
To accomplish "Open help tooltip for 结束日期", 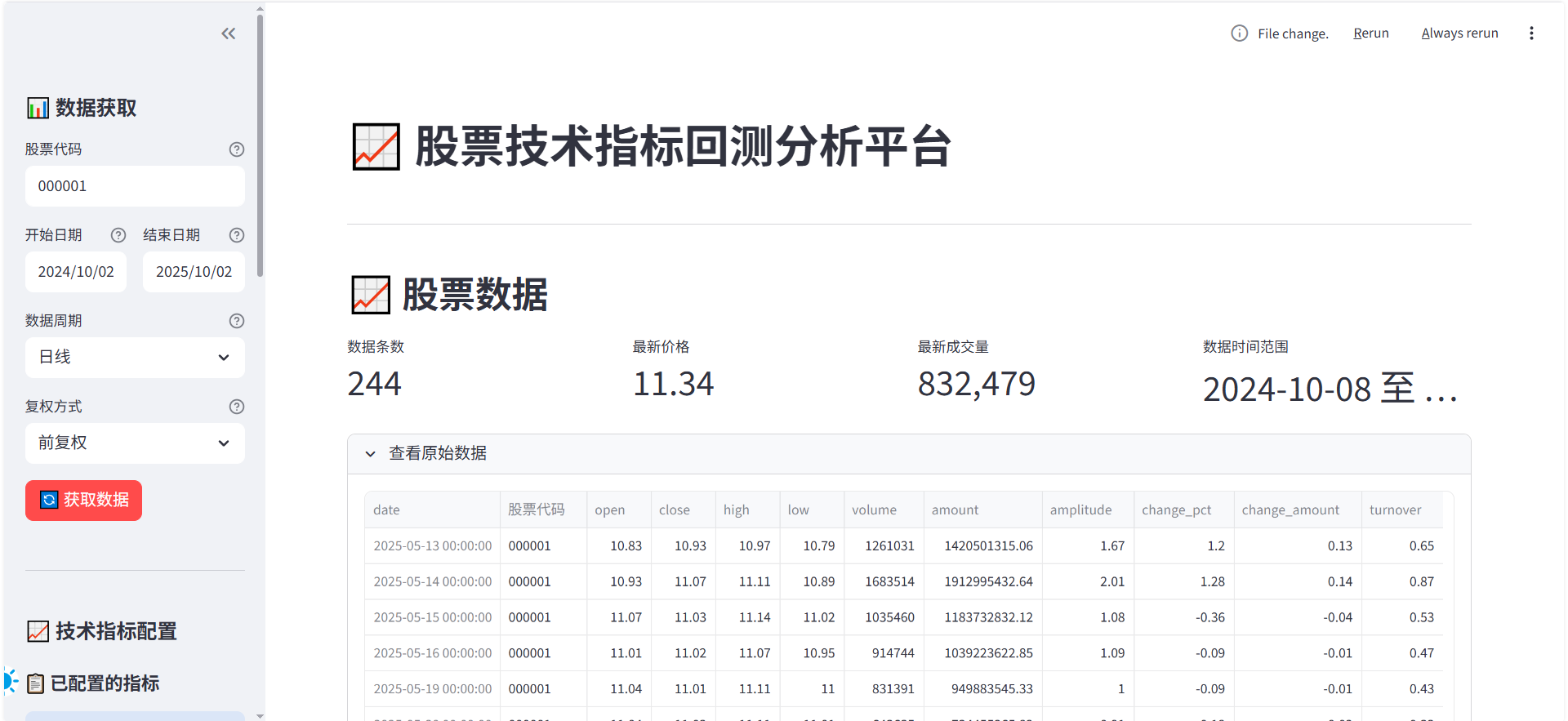I will (237, 235).
